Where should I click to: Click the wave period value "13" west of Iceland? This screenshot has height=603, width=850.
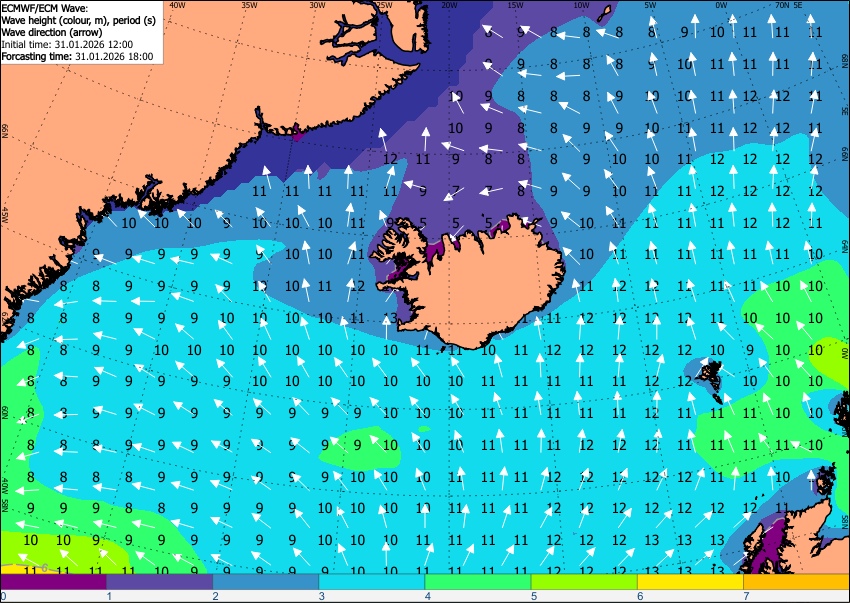click(x=390, y=318)
